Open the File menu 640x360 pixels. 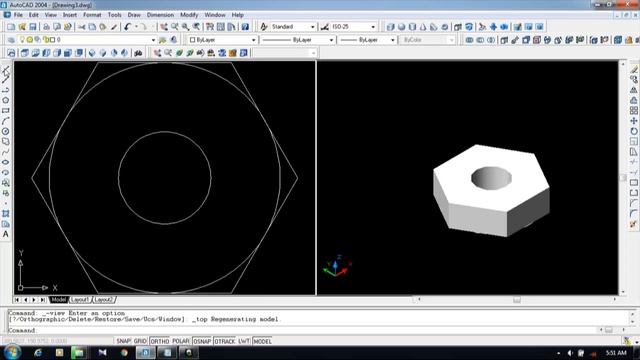click(x=18, y=15)
